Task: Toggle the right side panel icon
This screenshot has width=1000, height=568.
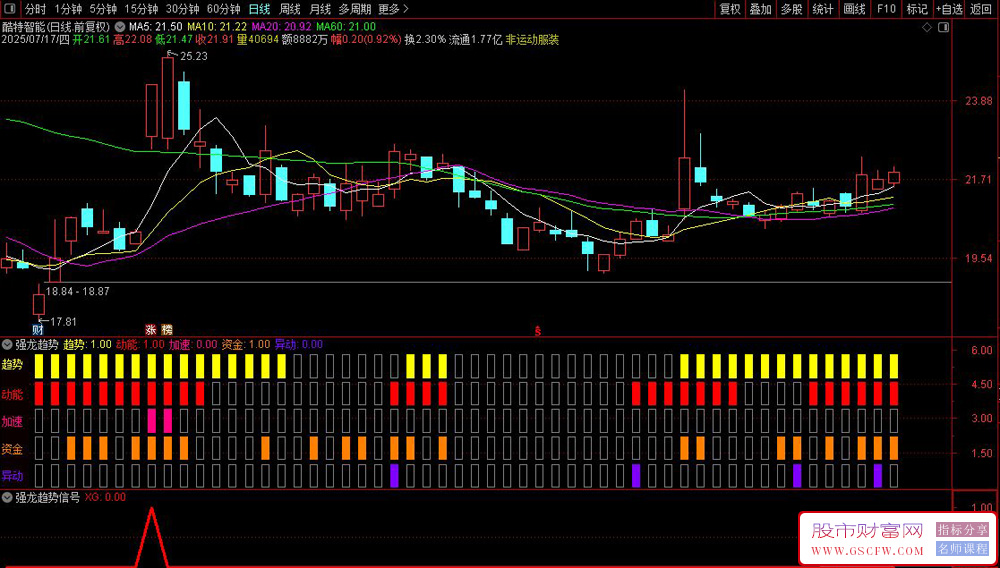Action: [x=943, y=27]
